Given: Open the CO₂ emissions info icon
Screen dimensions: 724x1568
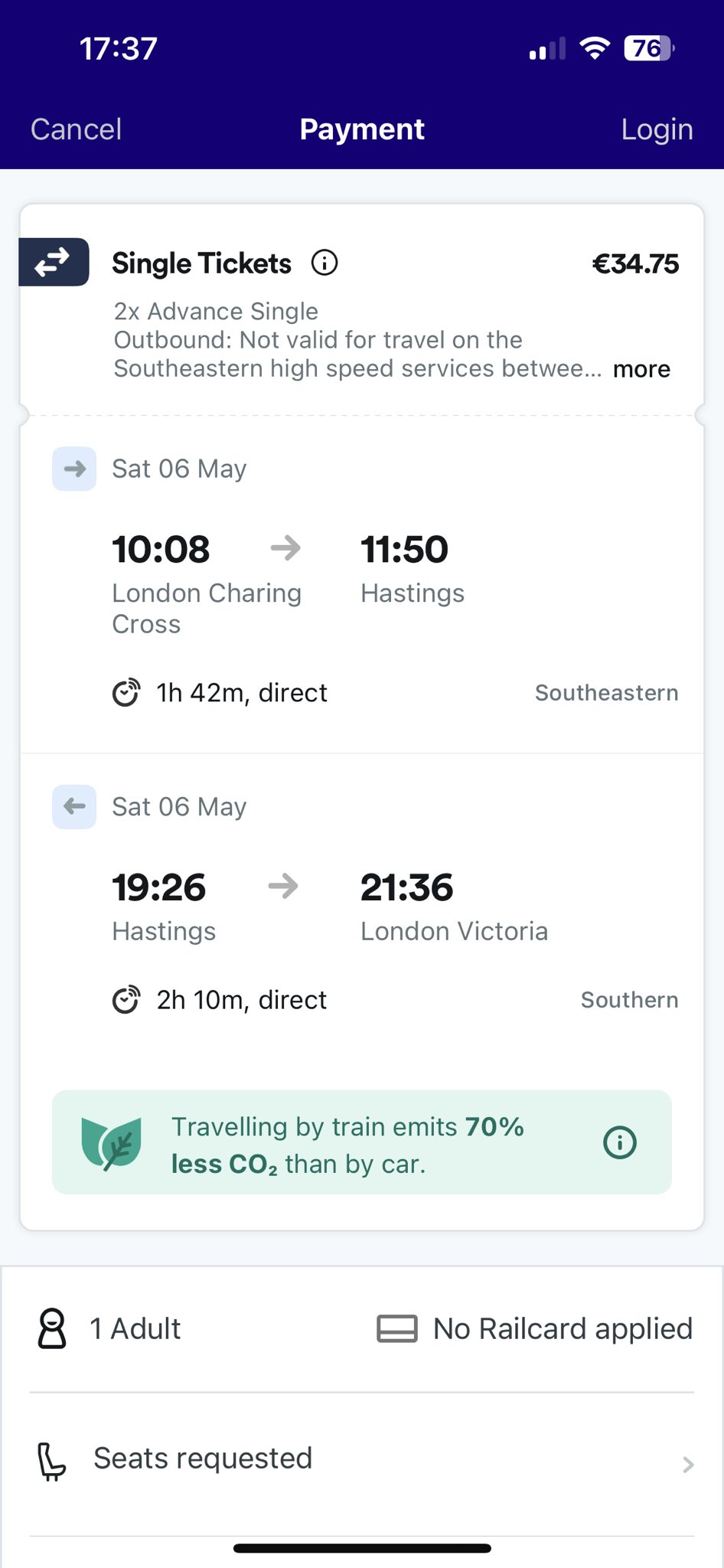Looking at the screenshot, I should point(620,1142).
